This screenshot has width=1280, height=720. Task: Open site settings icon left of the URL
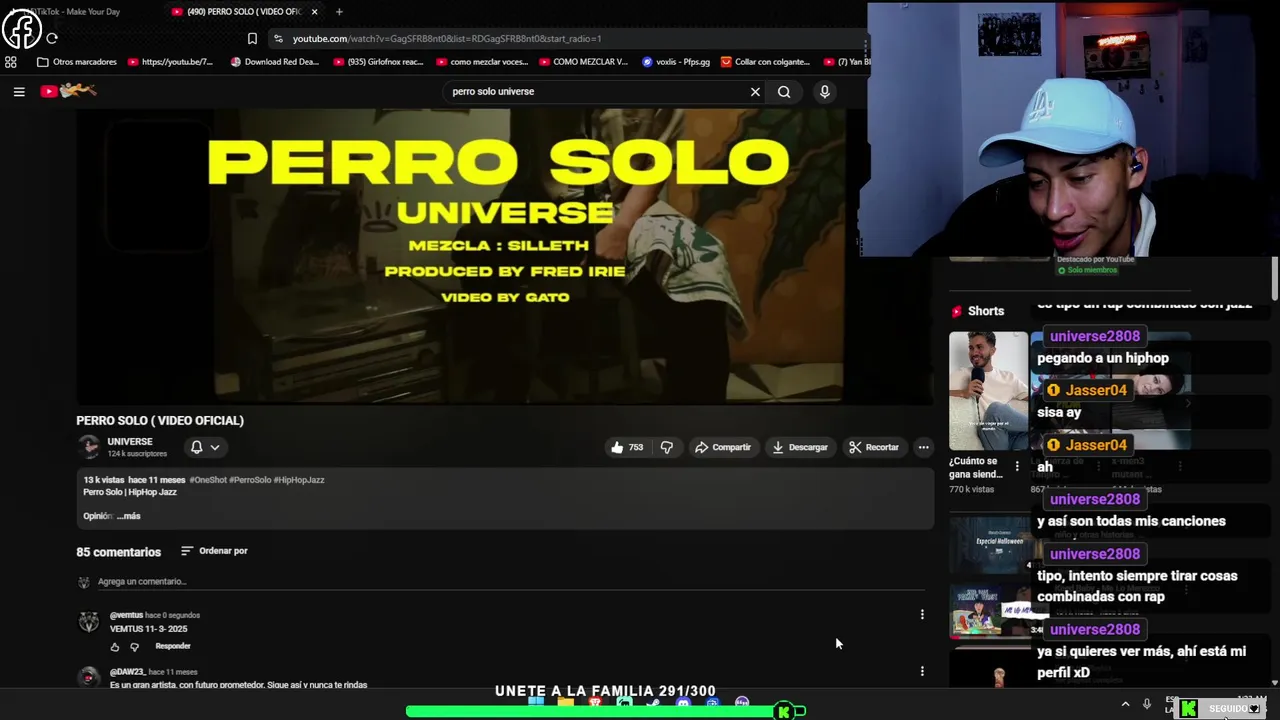[x=278, y=39]
